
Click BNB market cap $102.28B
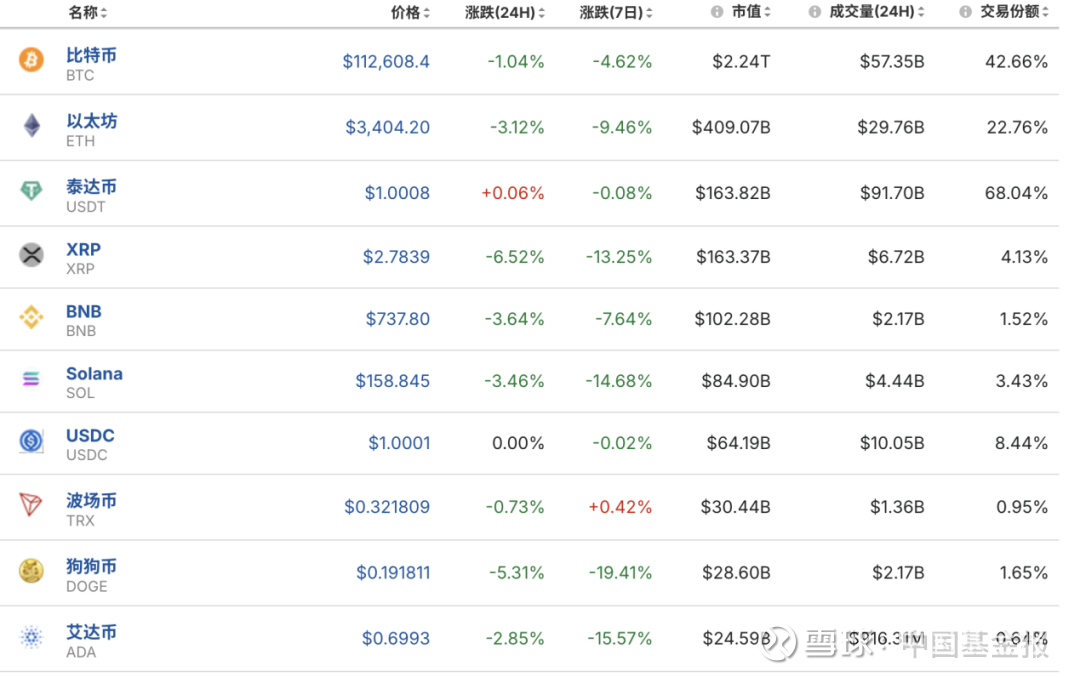coord(733,319)
